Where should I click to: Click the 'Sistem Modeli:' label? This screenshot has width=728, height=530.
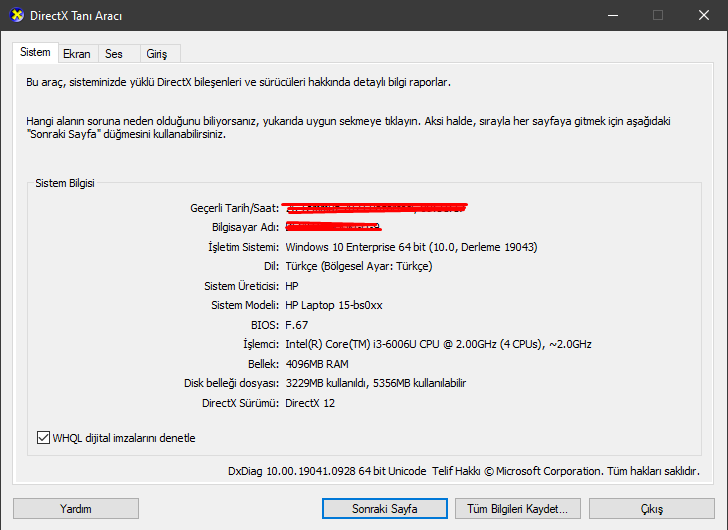(x=245, y=305)
